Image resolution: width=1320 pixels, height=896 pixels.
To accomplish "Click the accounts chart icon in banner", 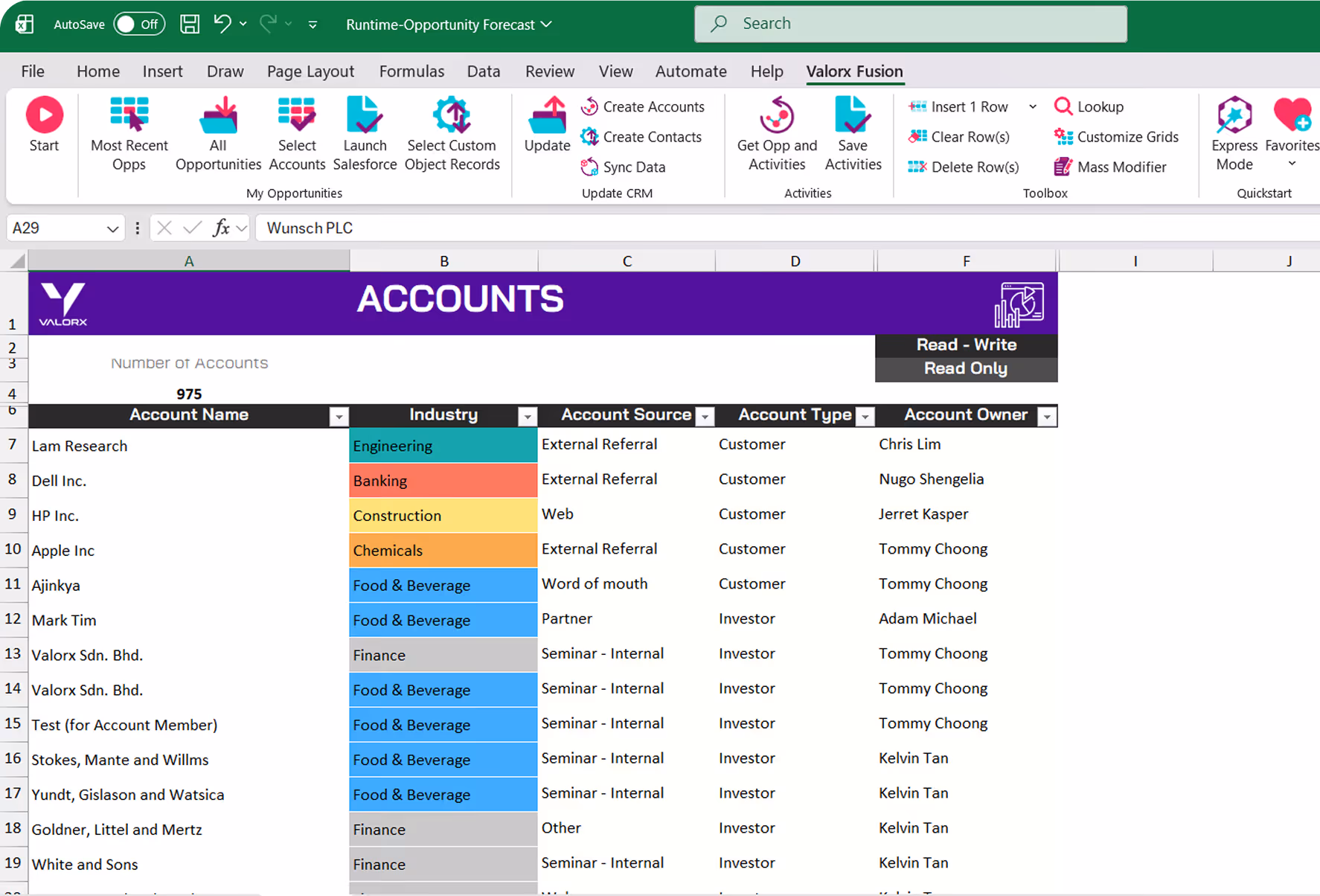I will (x=1019, y=304).
